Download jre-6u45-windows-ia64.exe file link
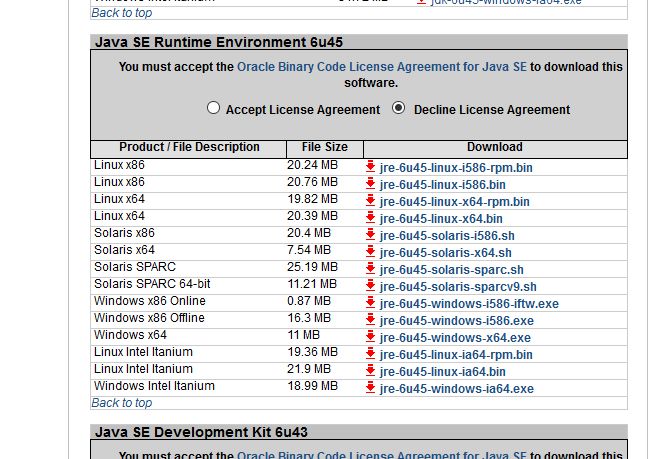The width and height of the screenshot is (663, 459). [457, 389]
